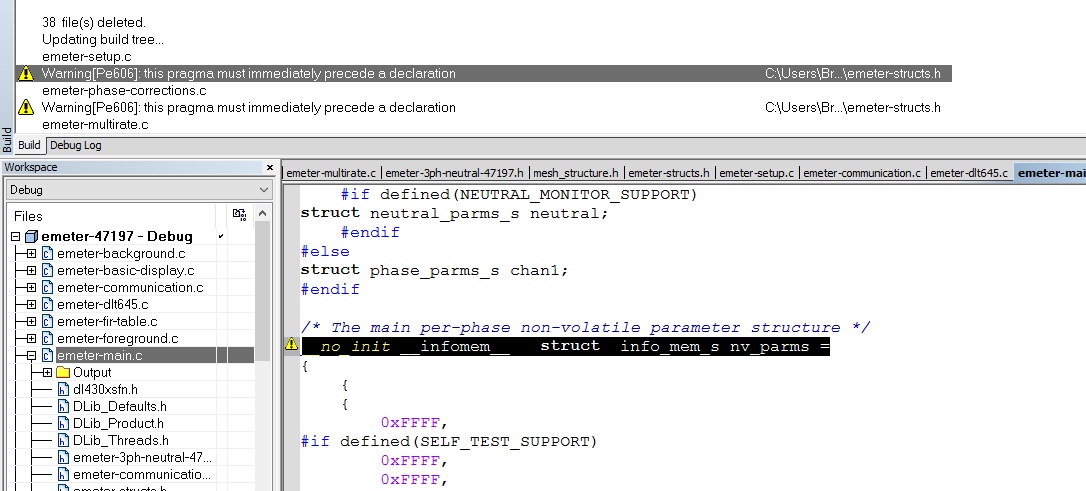Expand the Output folder node
The height and width of the screenshot is (491, 1086).
pos(47,373)
